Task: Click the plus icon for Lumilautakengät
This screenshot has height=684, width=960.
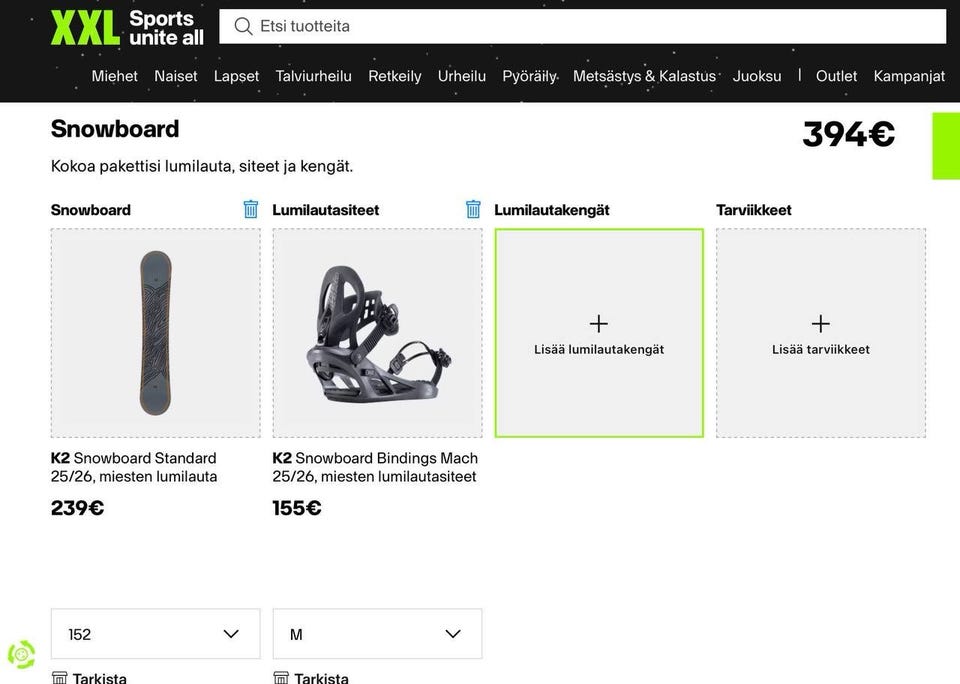Action: pyautogui.click(x=599, y=324)
